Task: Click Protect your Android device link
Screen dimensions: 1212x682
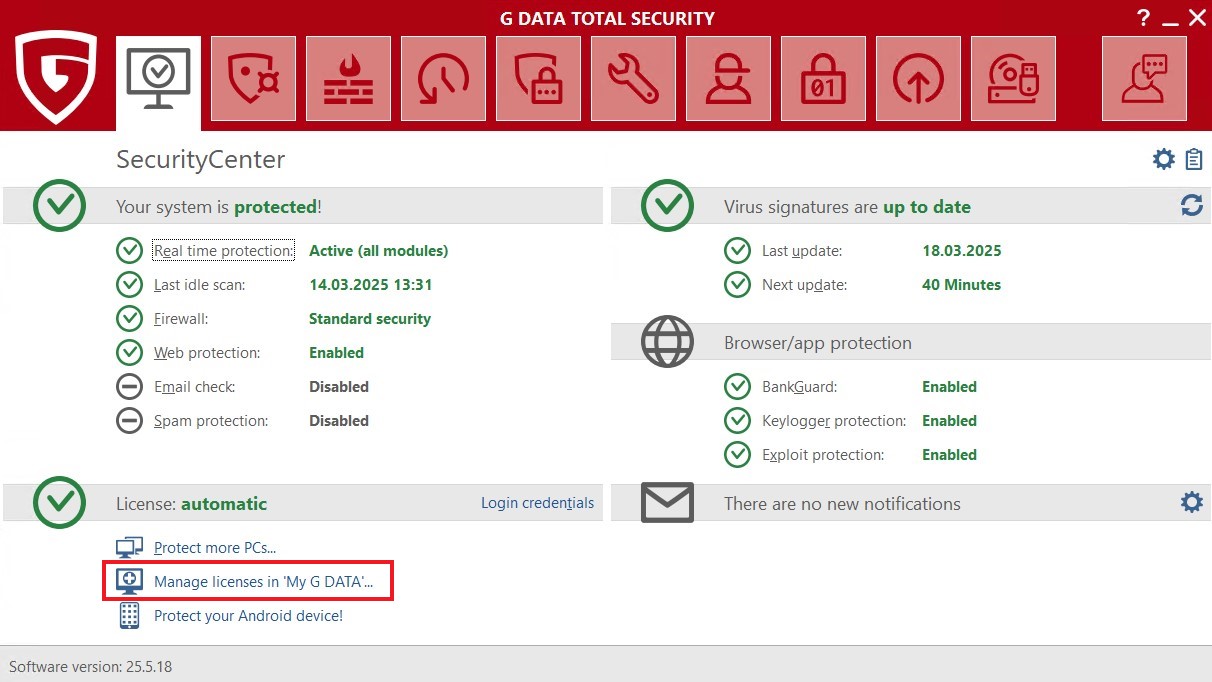Action: point(248,616)
